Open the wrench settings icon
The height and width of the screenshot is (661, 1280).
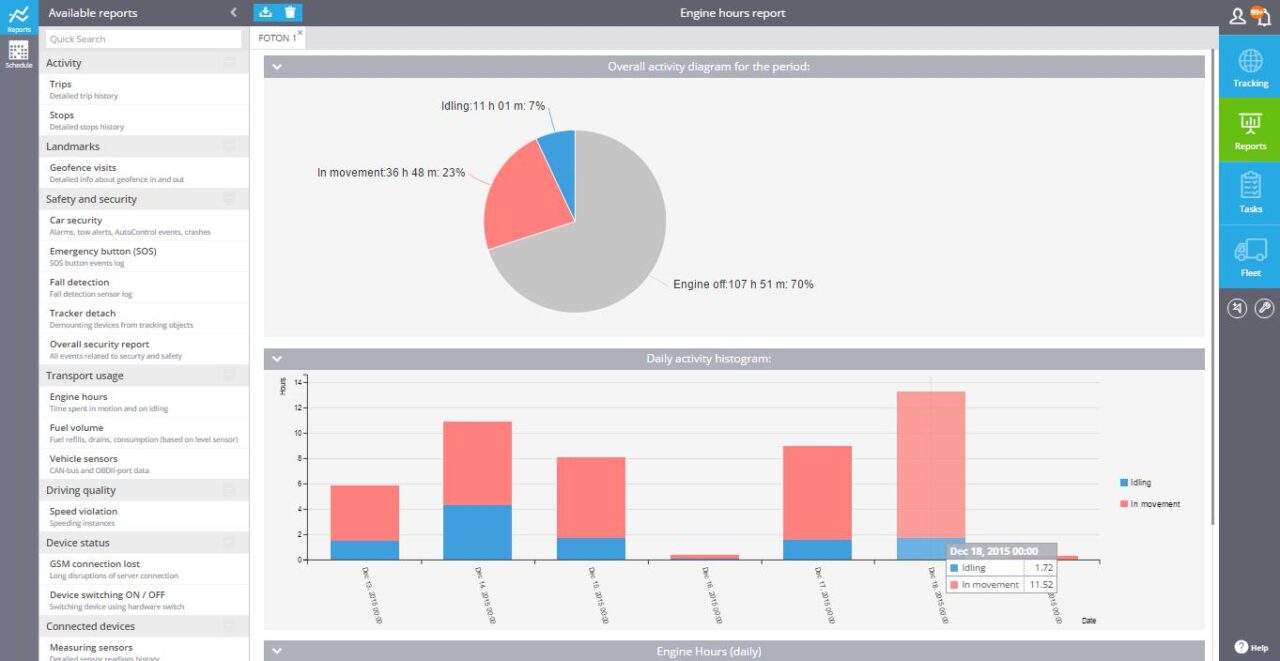pos(1264,308)
